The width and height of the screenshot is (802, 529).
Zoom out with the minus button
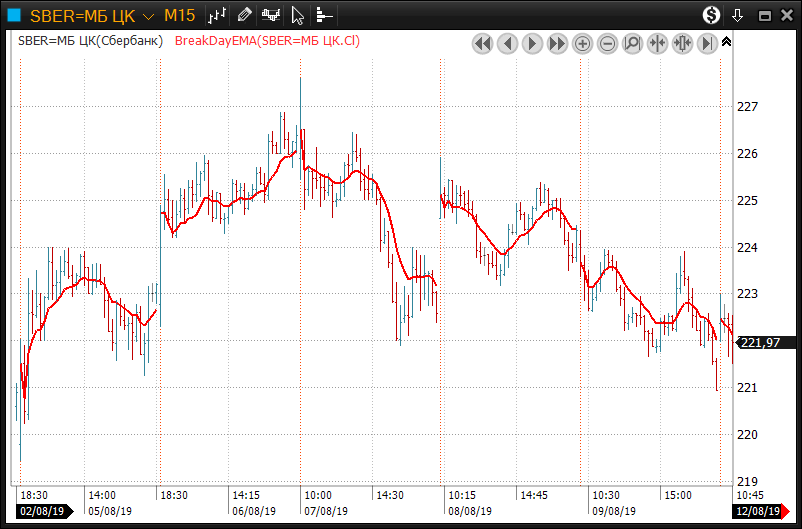coord(608,44)
